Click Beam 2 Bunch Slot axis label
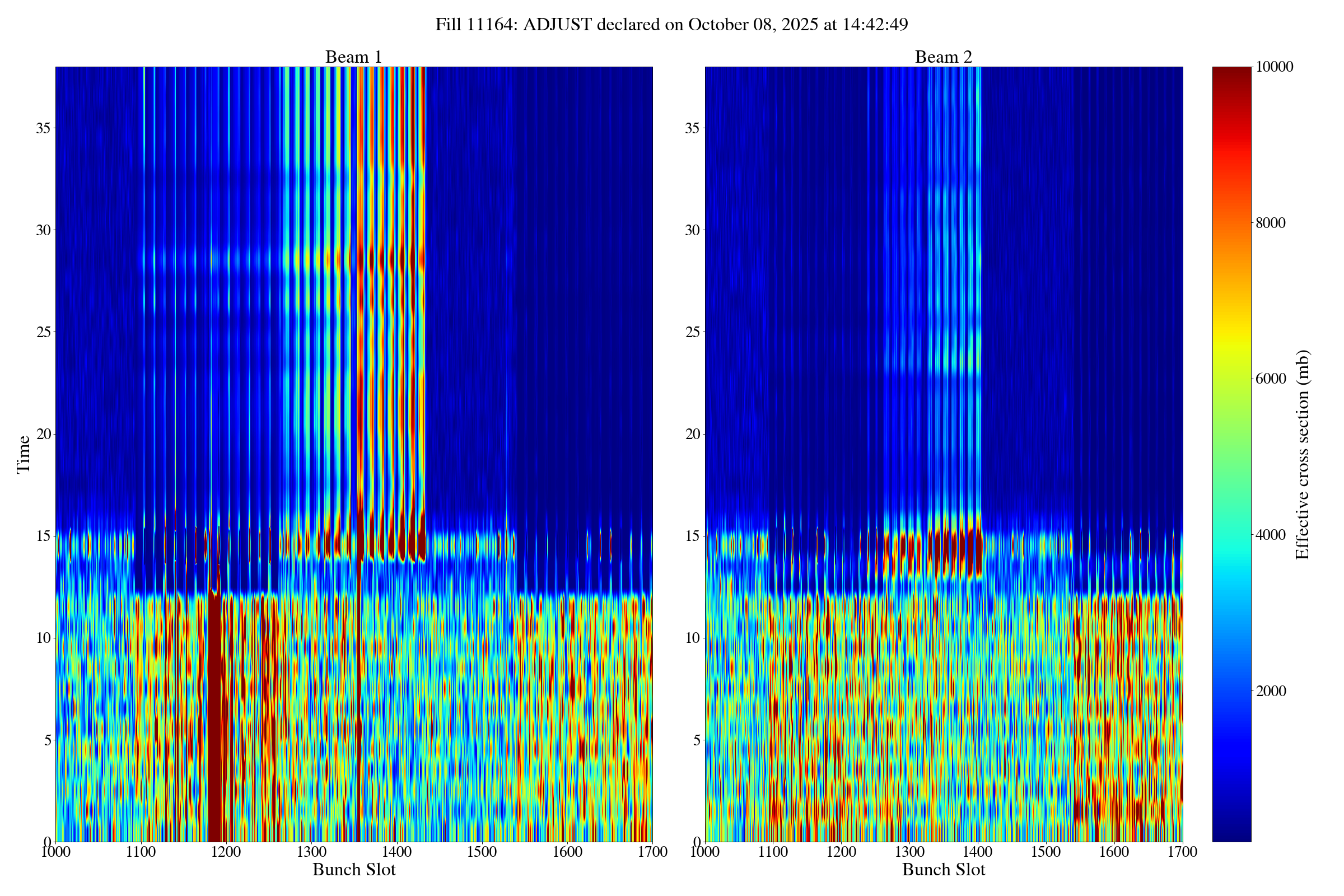The image size is (1344, 896). (x=944, y=870)
